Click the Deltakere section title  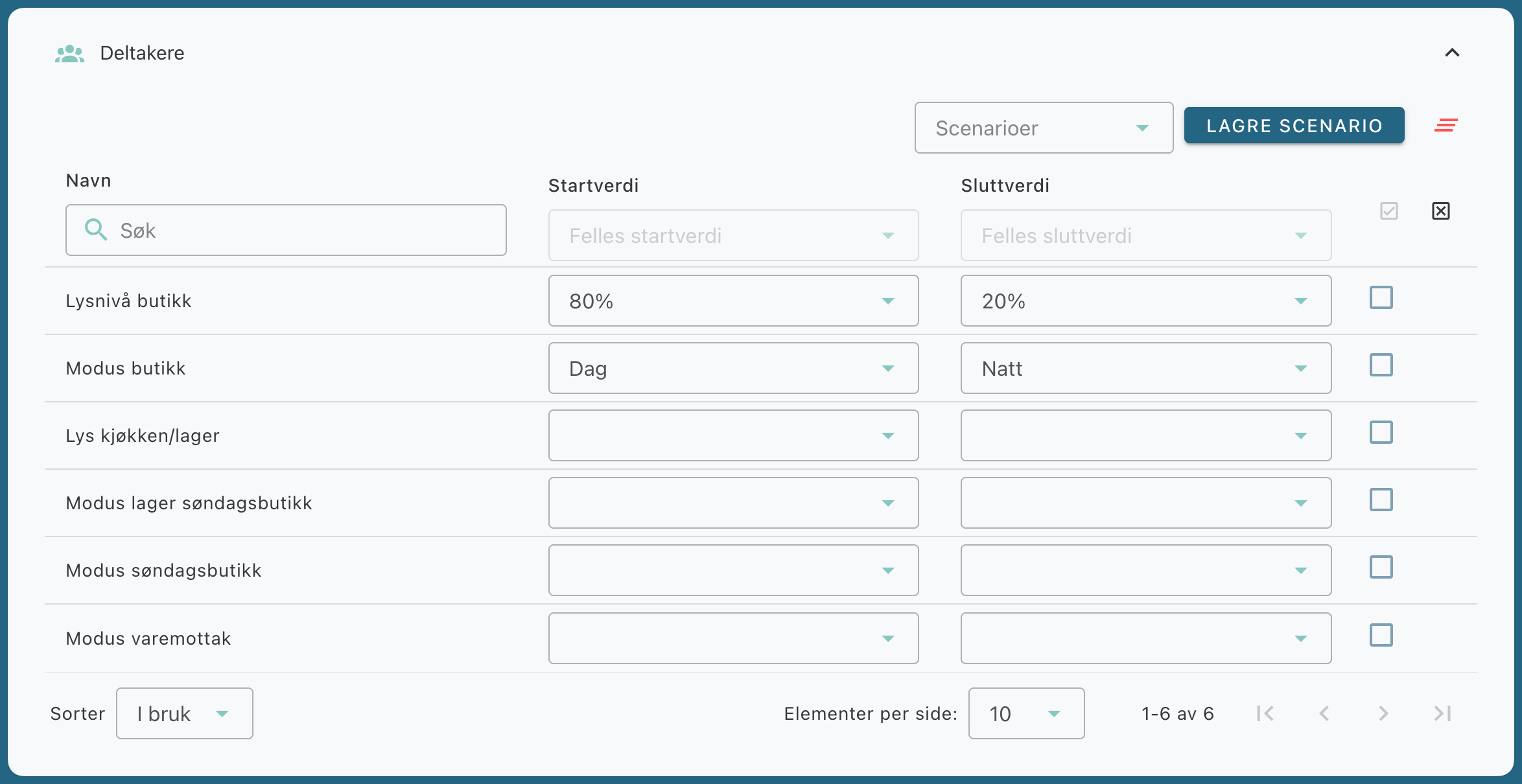coord(142,53)
